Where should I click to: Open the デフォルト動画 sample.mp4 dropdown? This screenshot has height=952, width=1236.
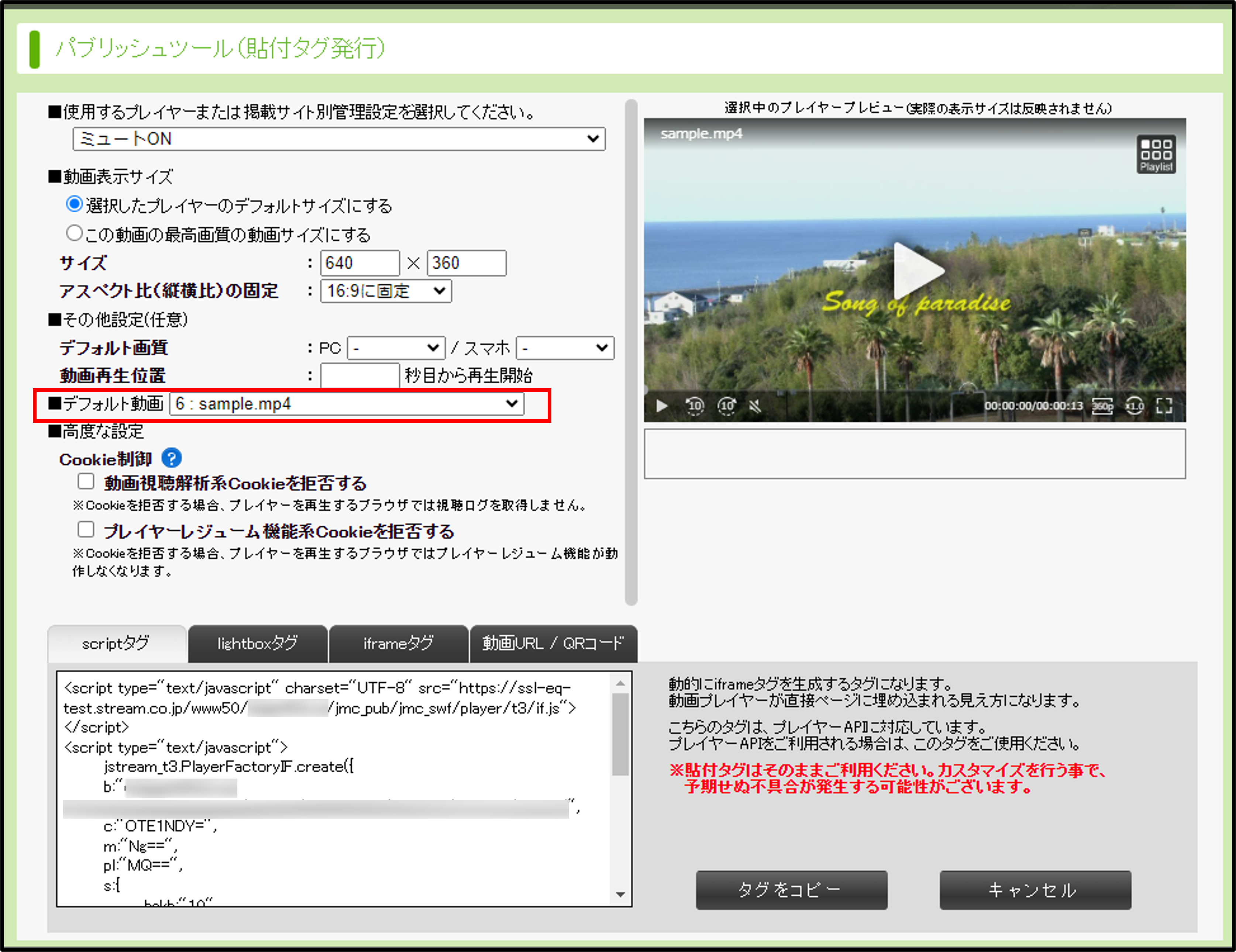coord(346,404)
